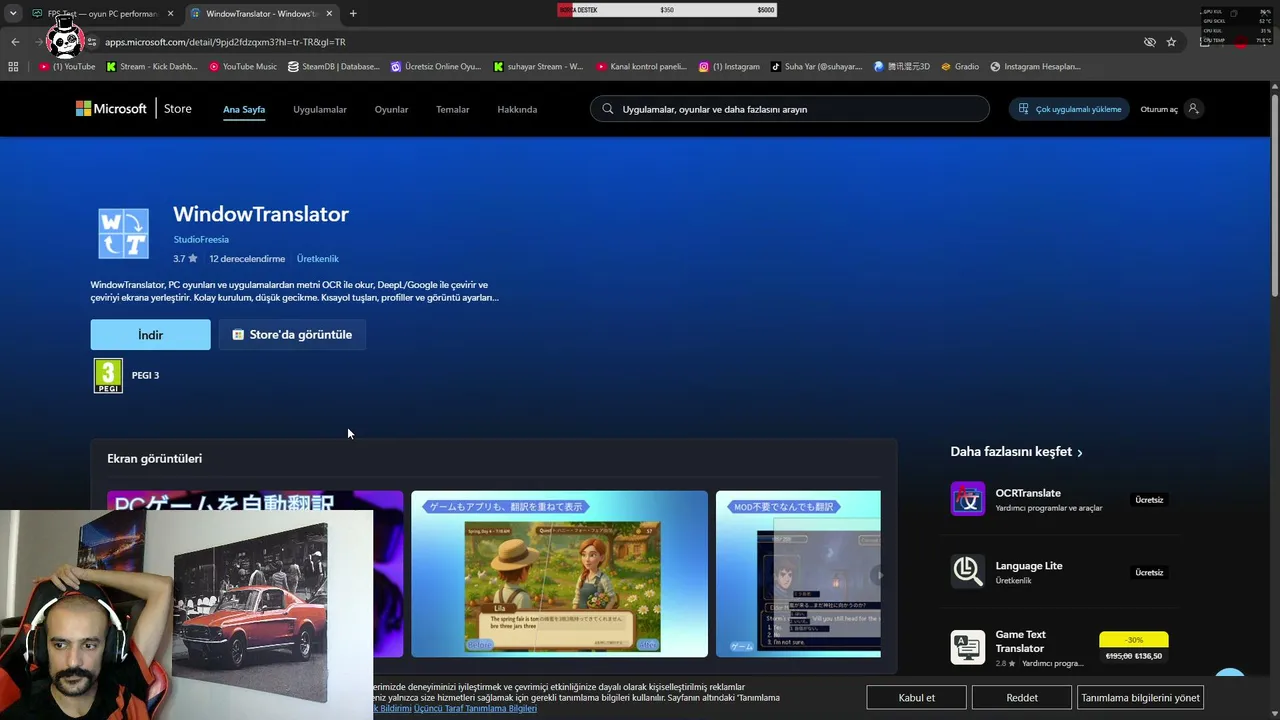Click the WindowTranslator app logo

click(123, 233)
